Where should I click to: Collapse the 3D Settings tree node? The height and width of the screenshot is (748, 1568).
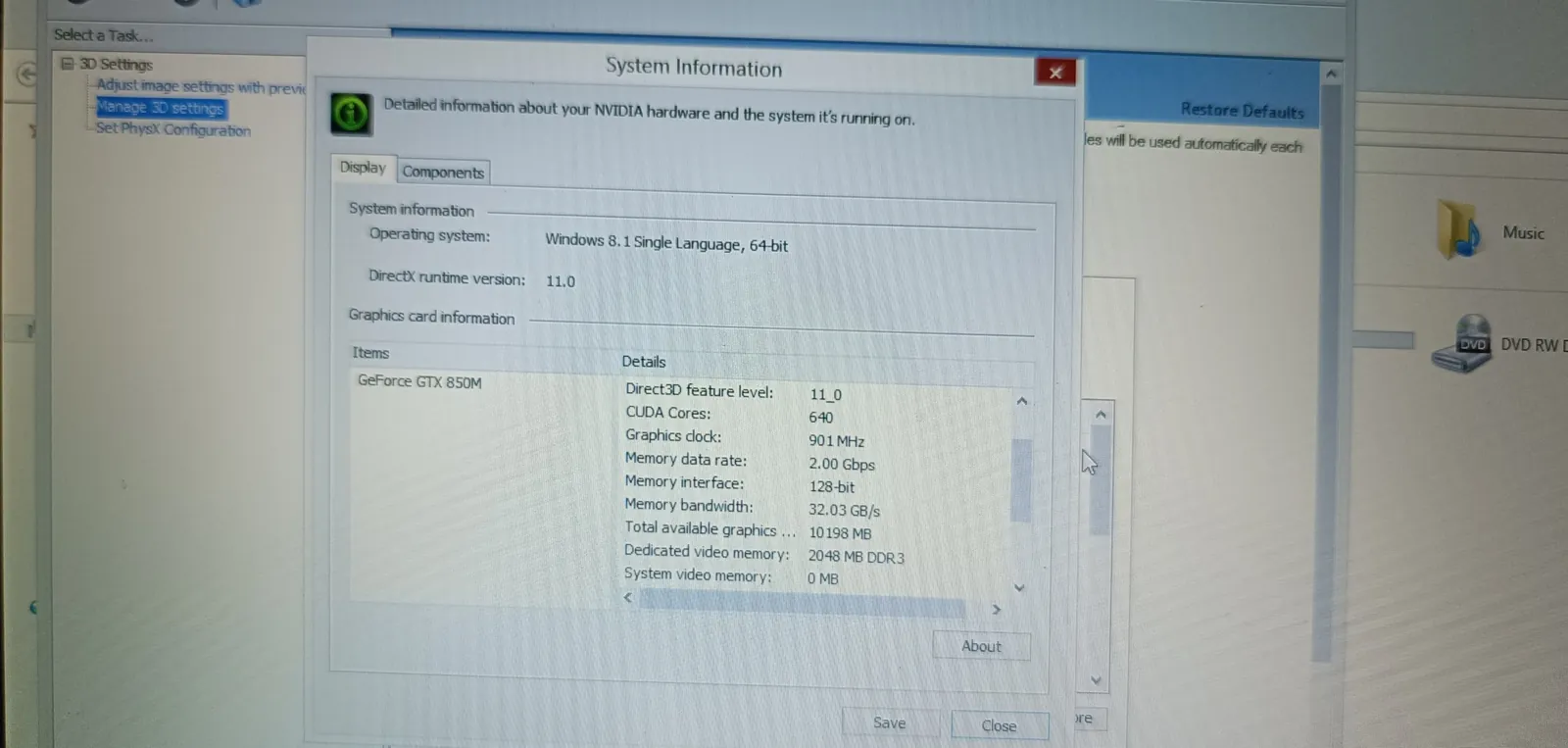click(67, 64)
